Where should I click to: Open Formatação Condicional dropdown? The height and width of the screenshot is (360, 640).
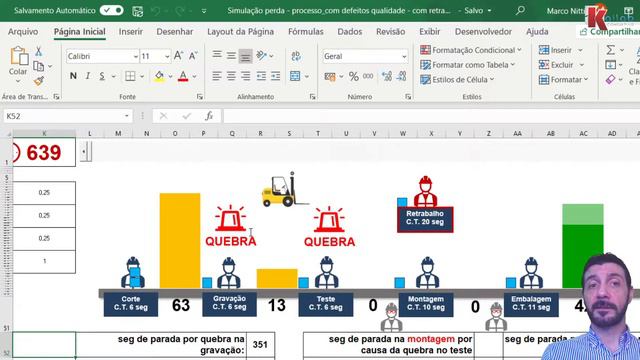471,50
